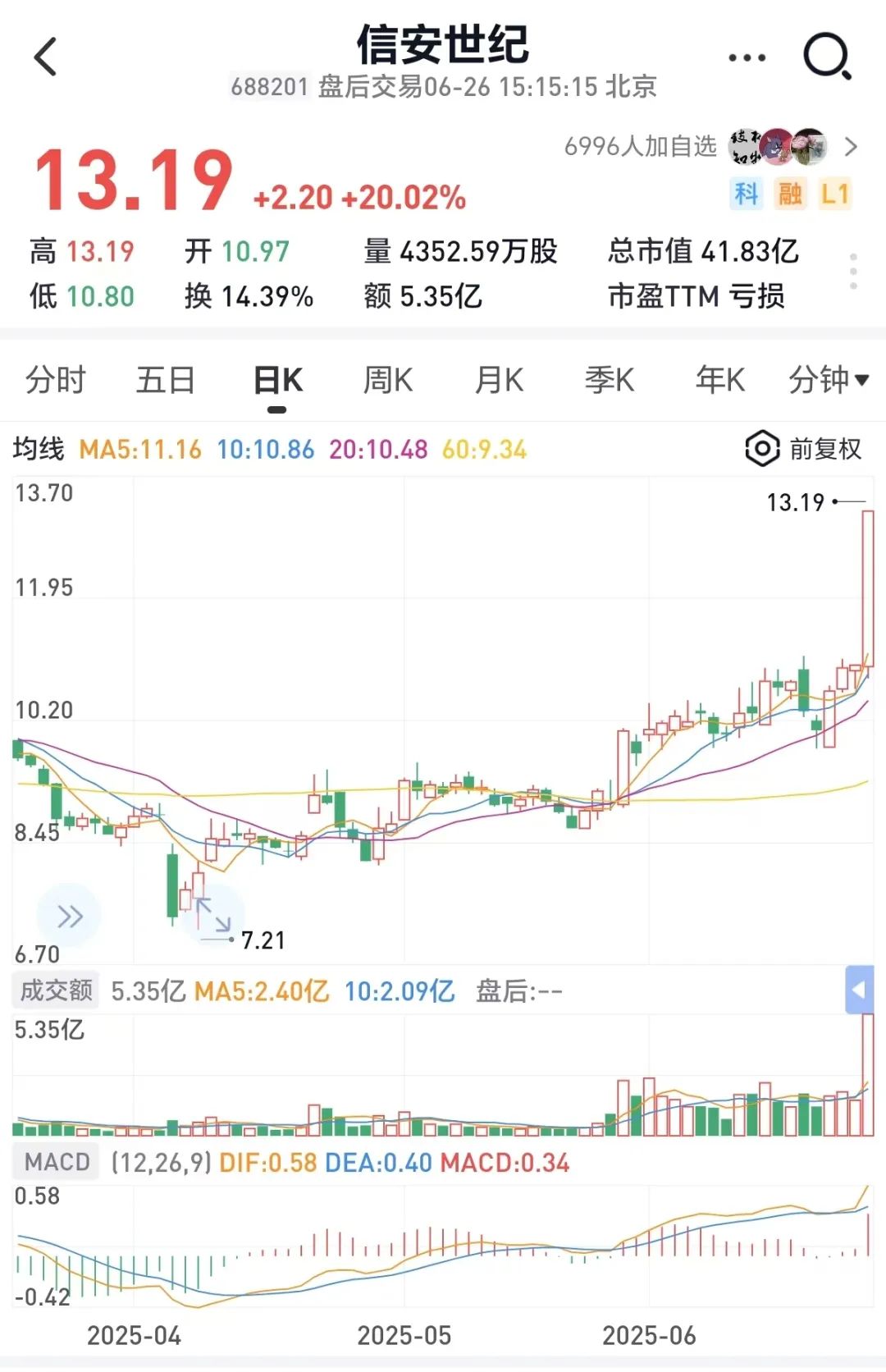
Task: Tap the 成交额 indicator button
Action: pyautogui.click(x=56, y=990)
